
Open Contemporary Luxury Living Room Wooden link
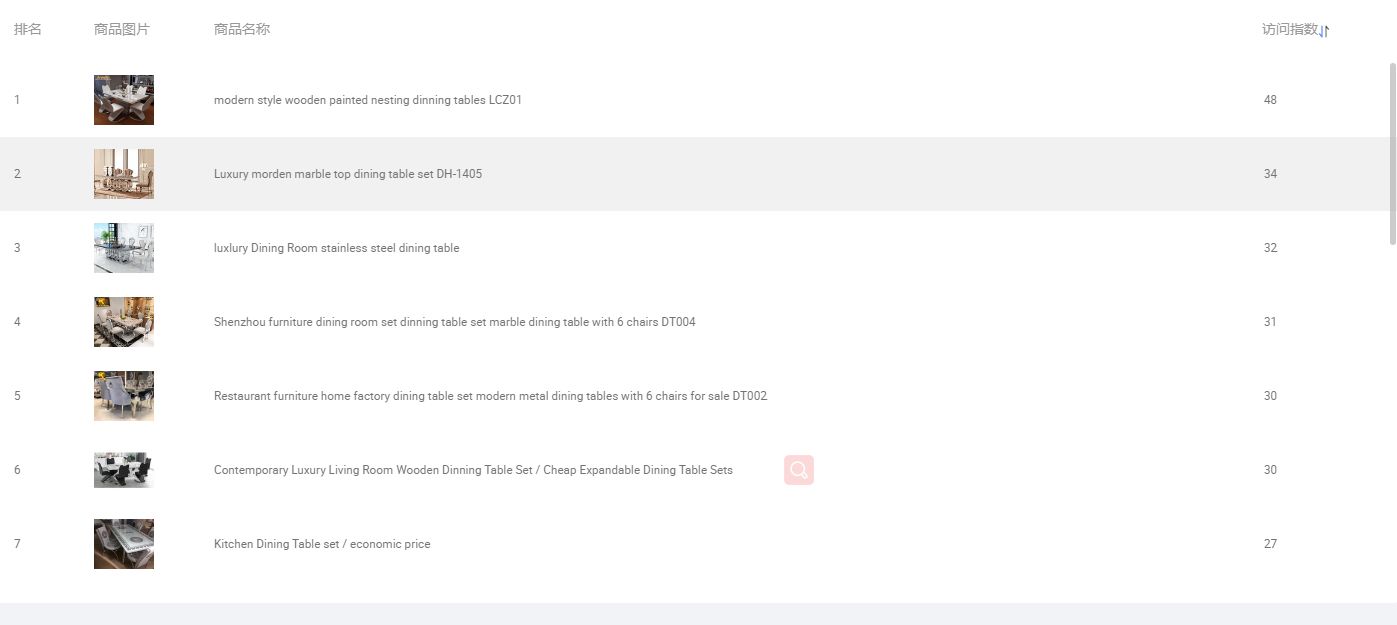473,470
